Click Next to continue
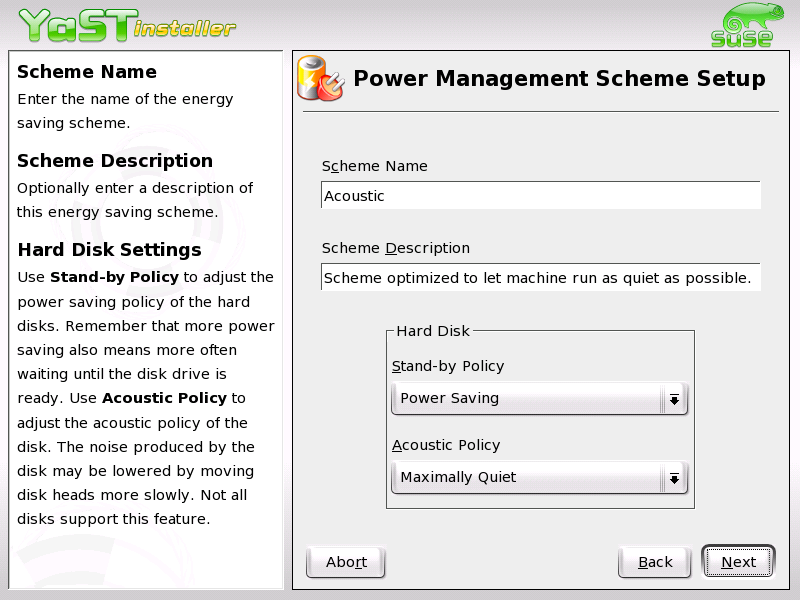 tap(738, 561)
